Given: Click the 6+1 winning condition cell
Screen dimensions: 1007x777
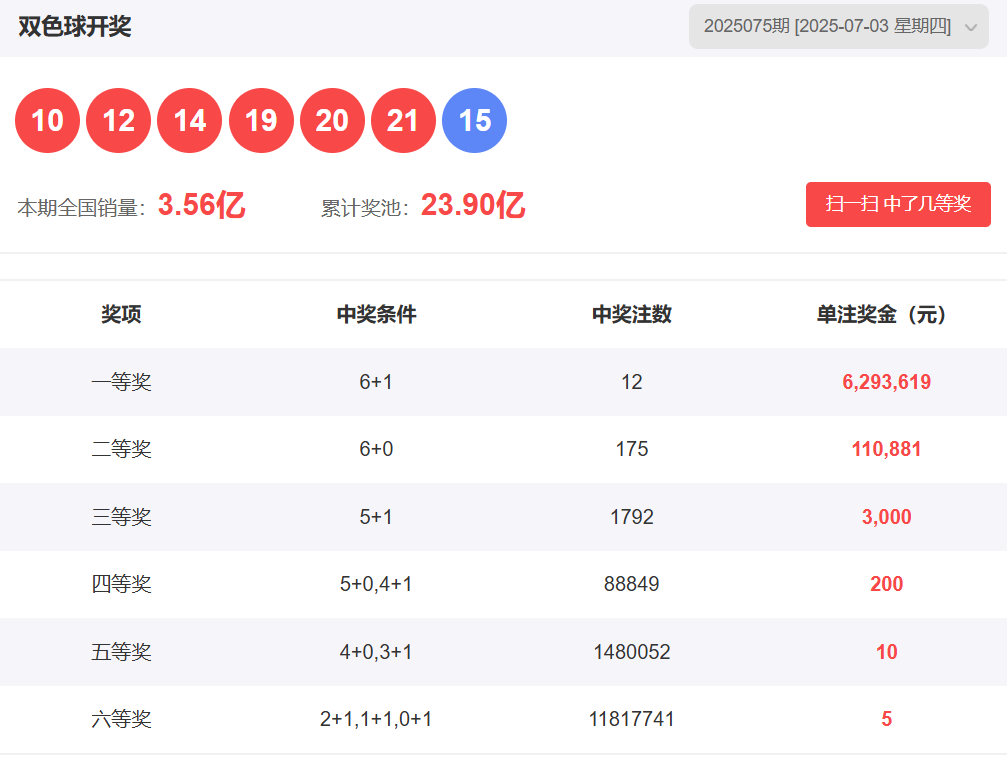Looking at the screenshot, I should click(376, 382).
